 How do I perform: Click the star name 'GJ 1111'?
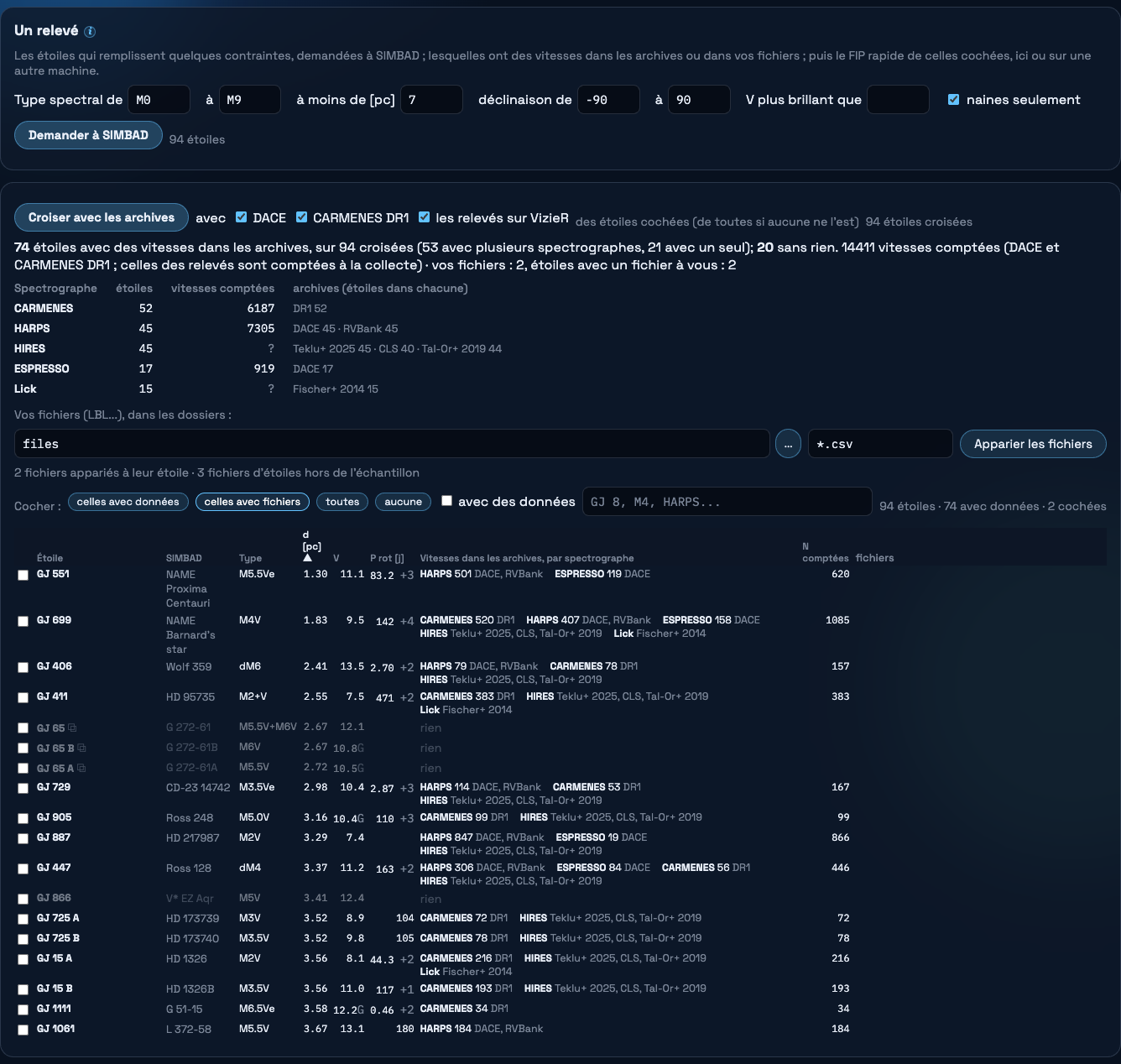click(x=54, y=1009)
